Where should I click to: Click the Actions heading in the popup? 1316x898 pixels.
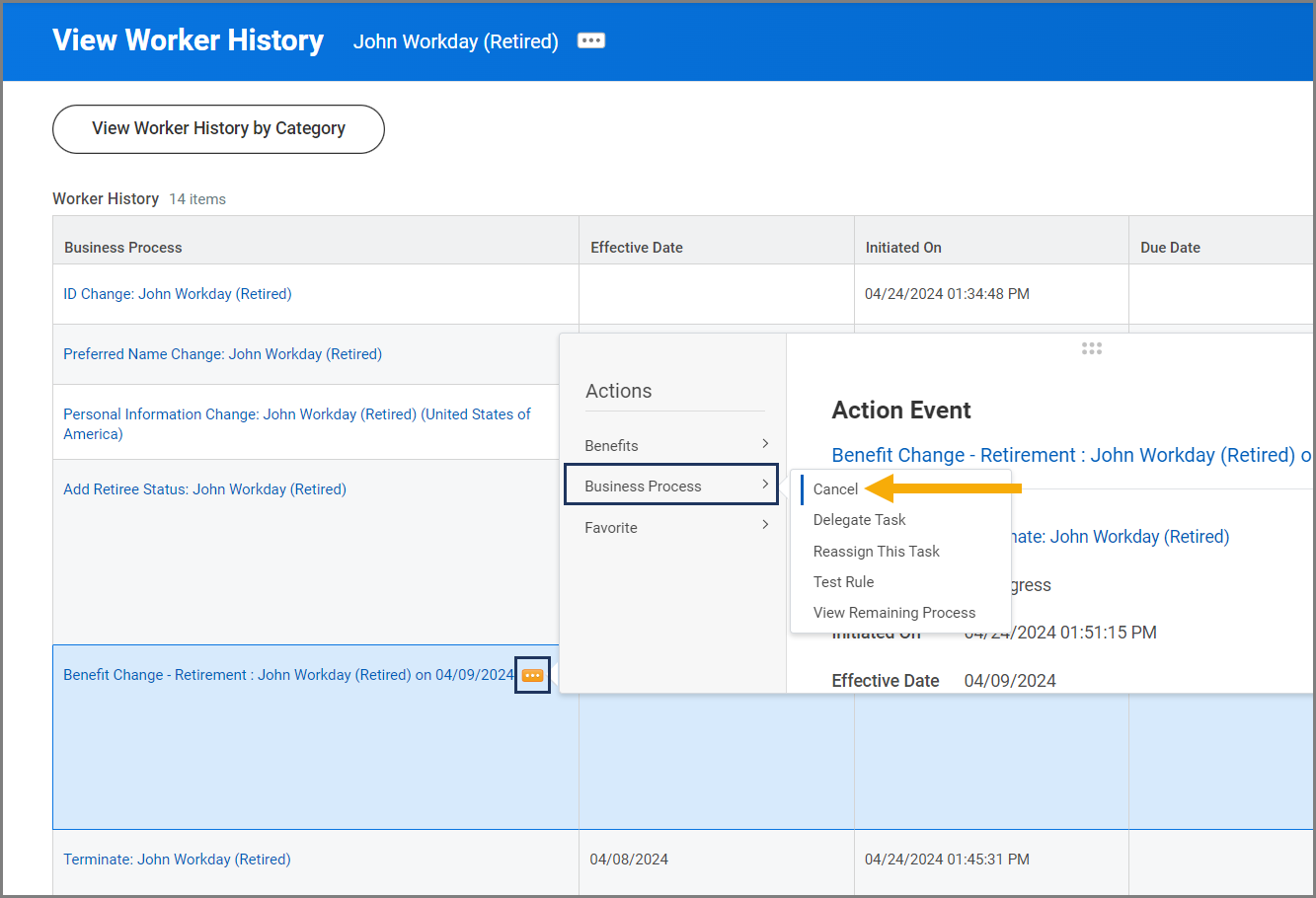point(619,391)
